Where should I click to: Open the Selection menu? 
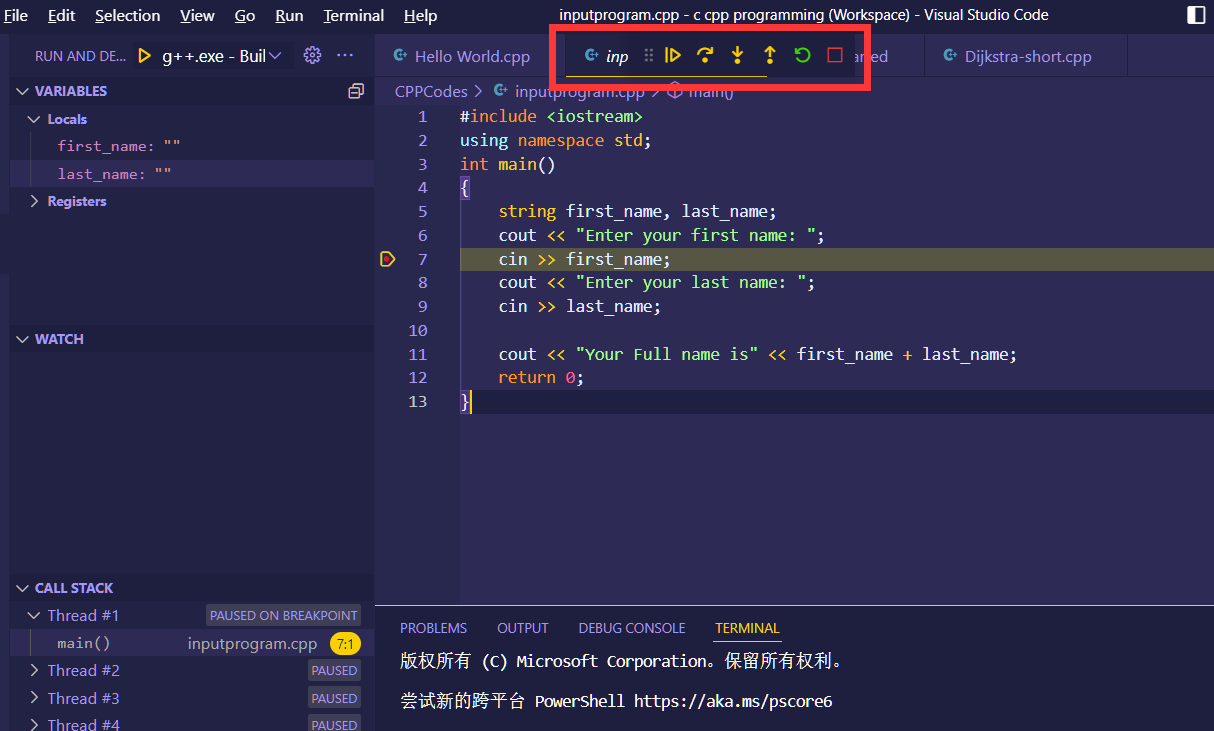tap(127, 15)
